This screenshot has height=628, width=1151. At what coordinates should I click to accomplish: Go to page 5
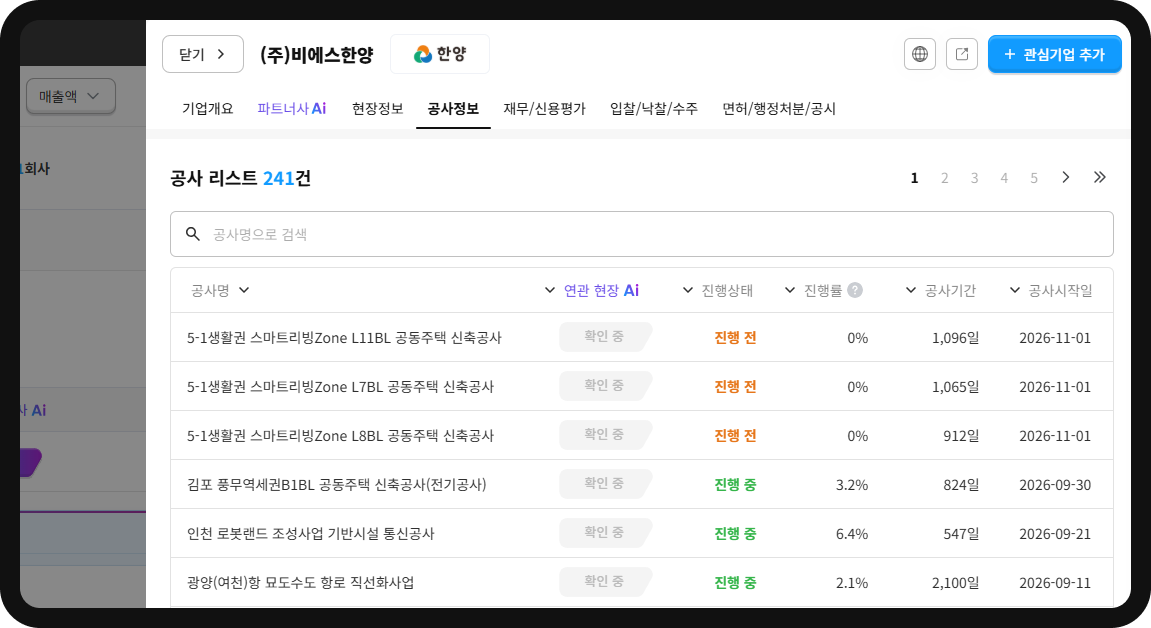(x=1034, y=178)
